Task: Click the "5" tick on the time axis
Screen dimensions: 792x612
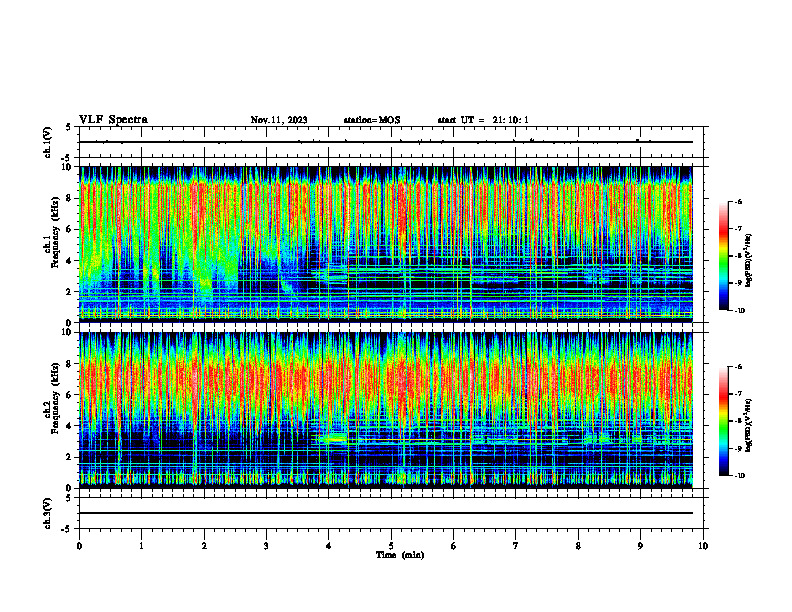Action: pos(391,546)
